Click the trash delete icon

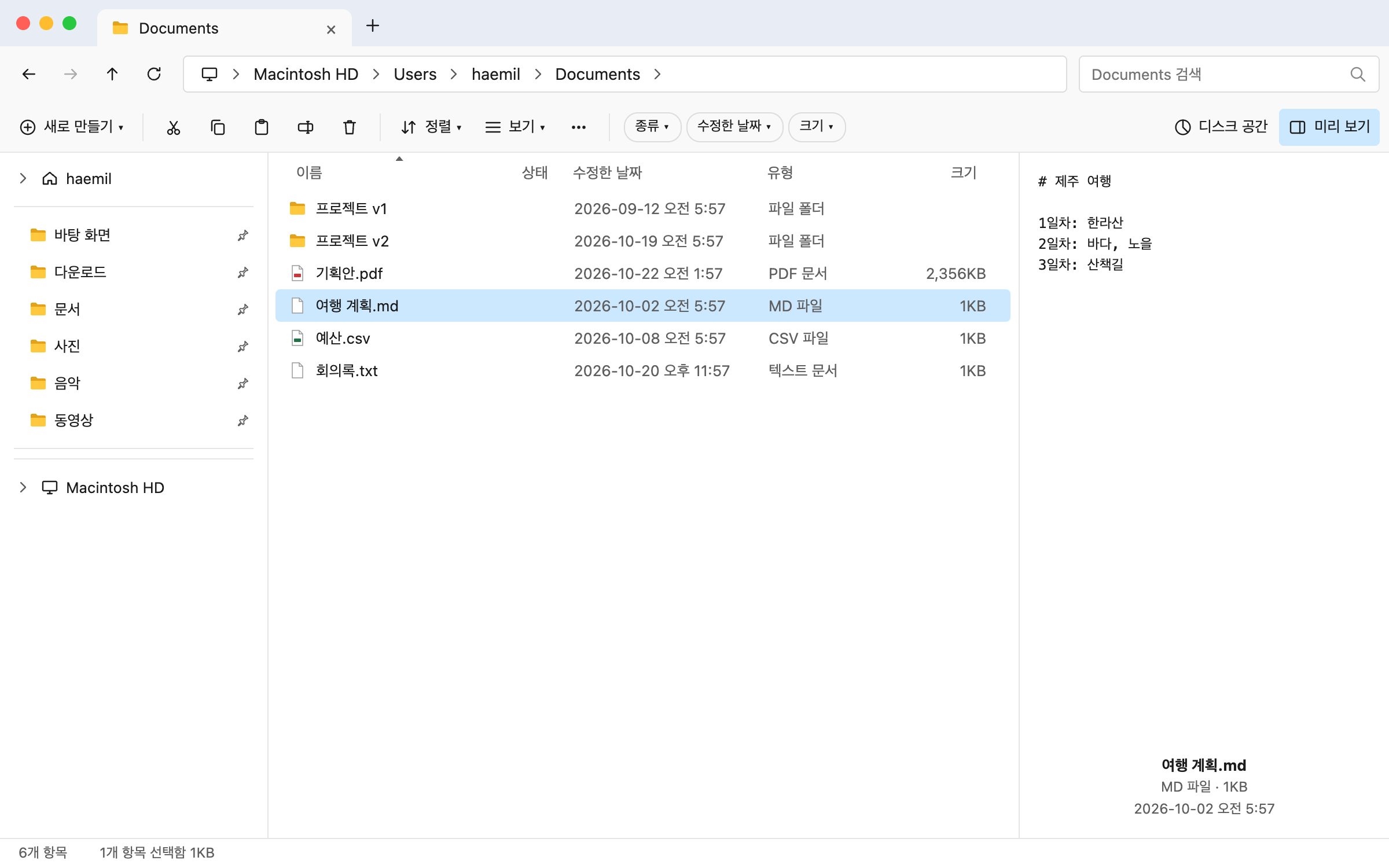[x=350, y=127]
